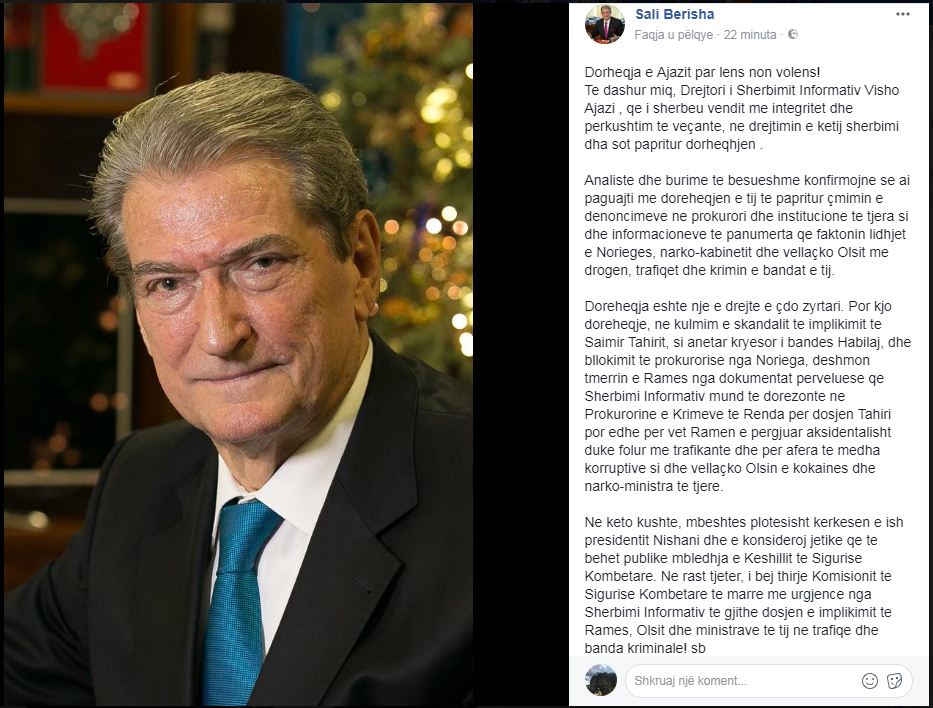
Task: Select the 'Faqja u pëlqye' label
Action: pyautogui.click(x=674, y=35)
